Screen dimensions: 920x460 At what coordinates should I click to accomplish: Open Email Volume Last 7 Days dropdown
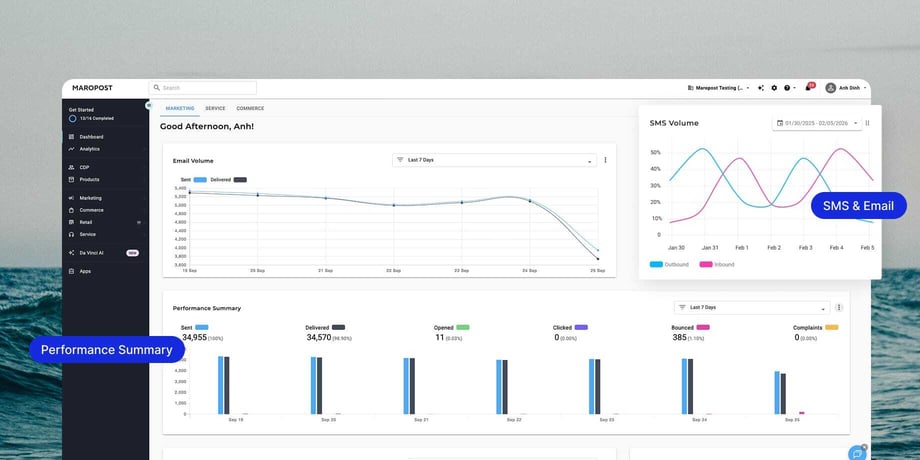[x=494, y=160]
